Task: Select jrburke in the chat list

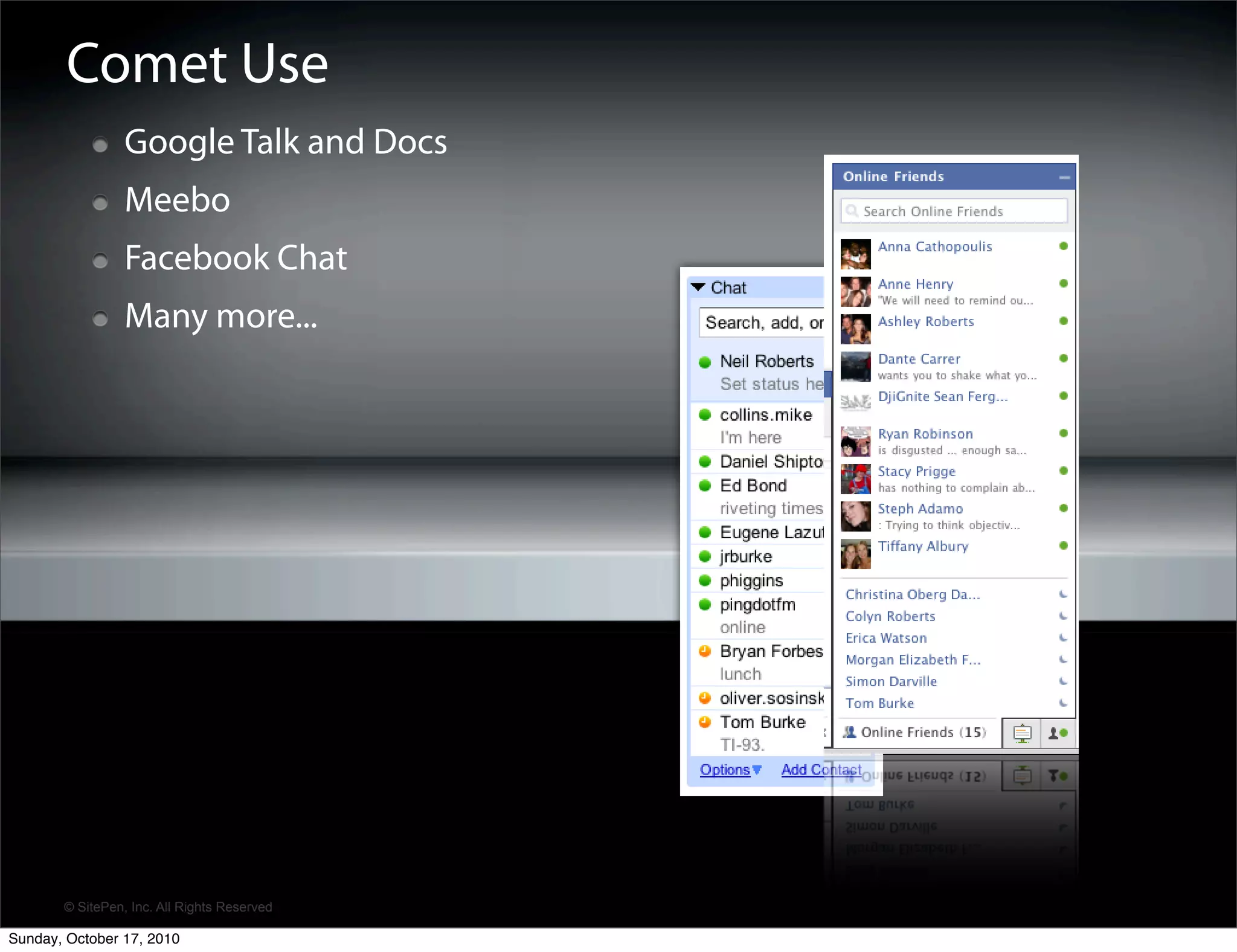Action: click(x=746, y=556)
